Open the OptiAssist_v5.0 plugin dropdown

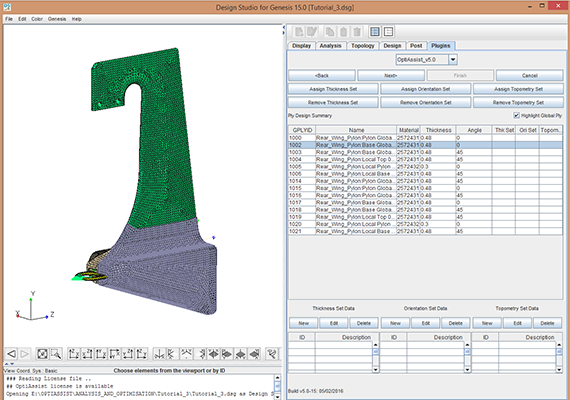pyautogui.click(x=453, y=59)
